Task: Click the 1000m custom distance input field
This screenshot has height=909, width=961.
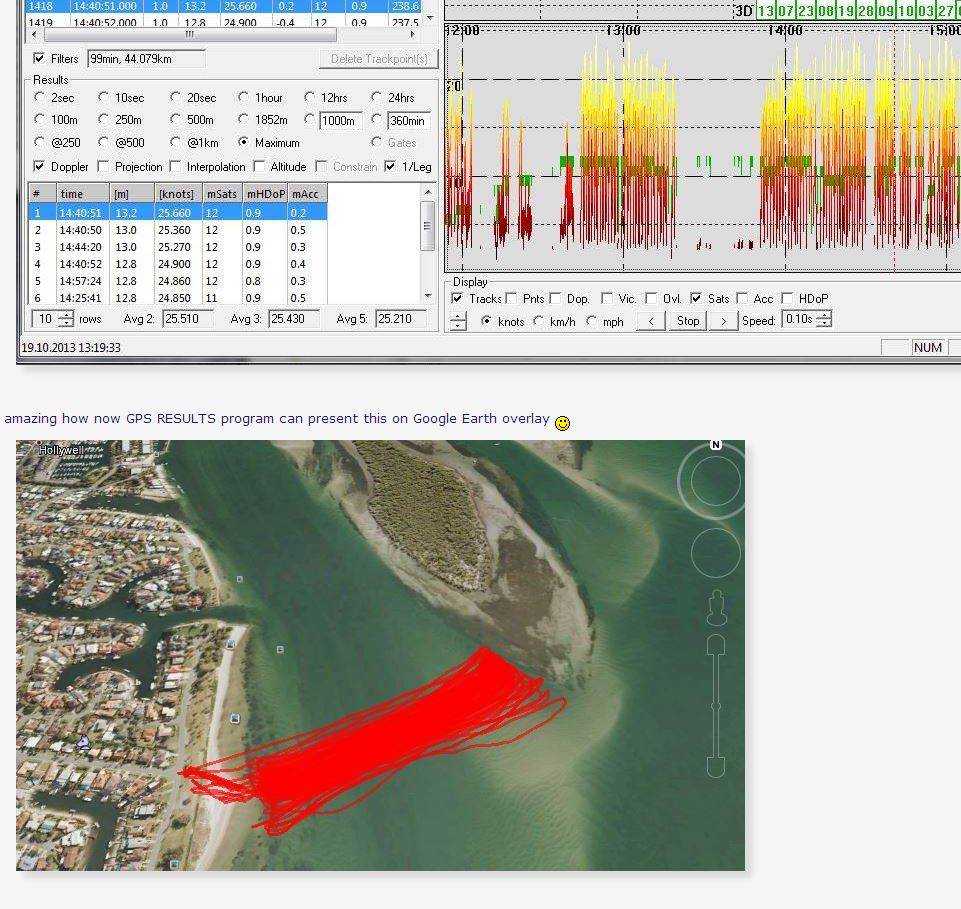Action: pos(340,120)
